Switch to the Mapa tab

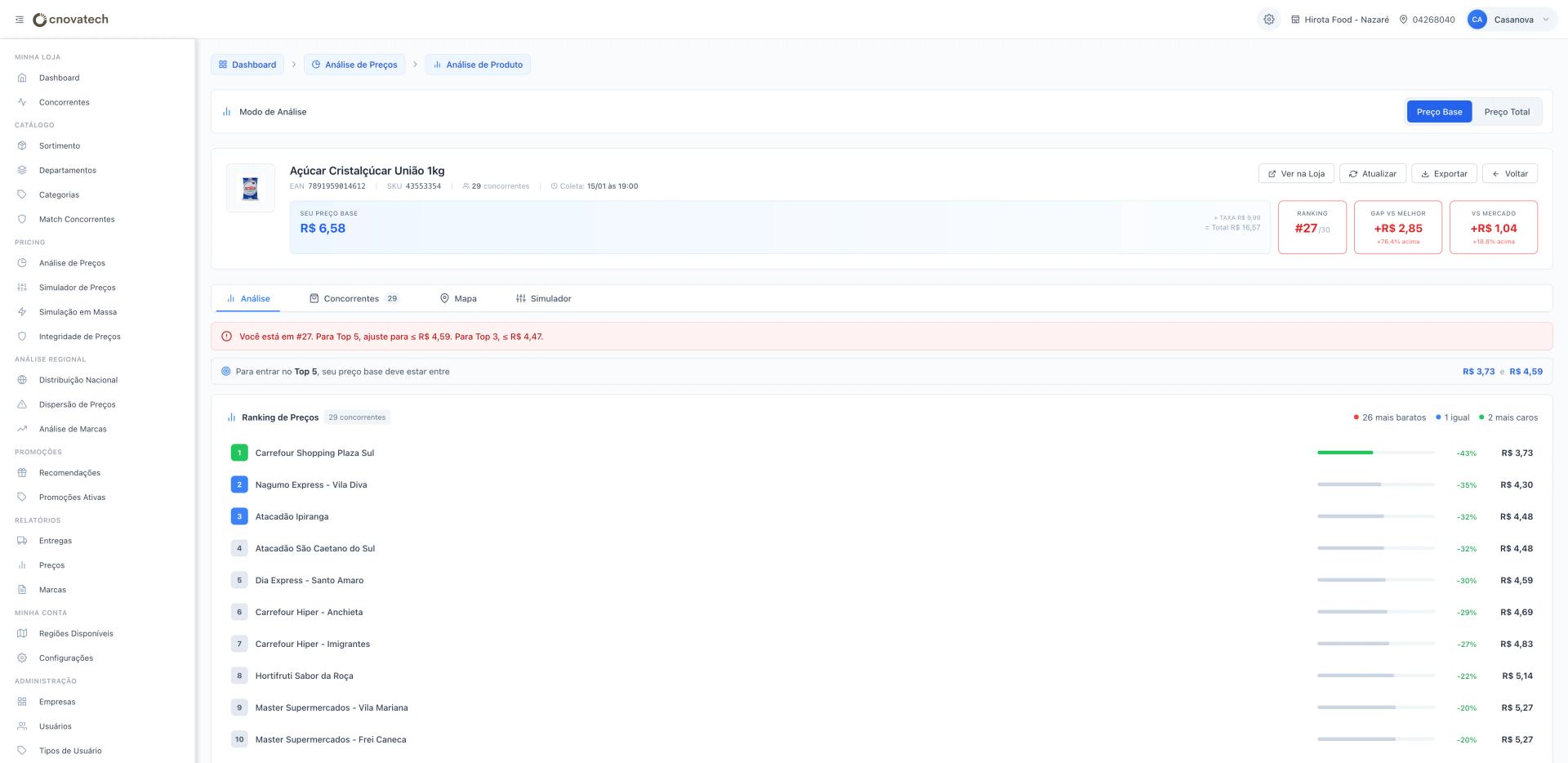(458, 299)
